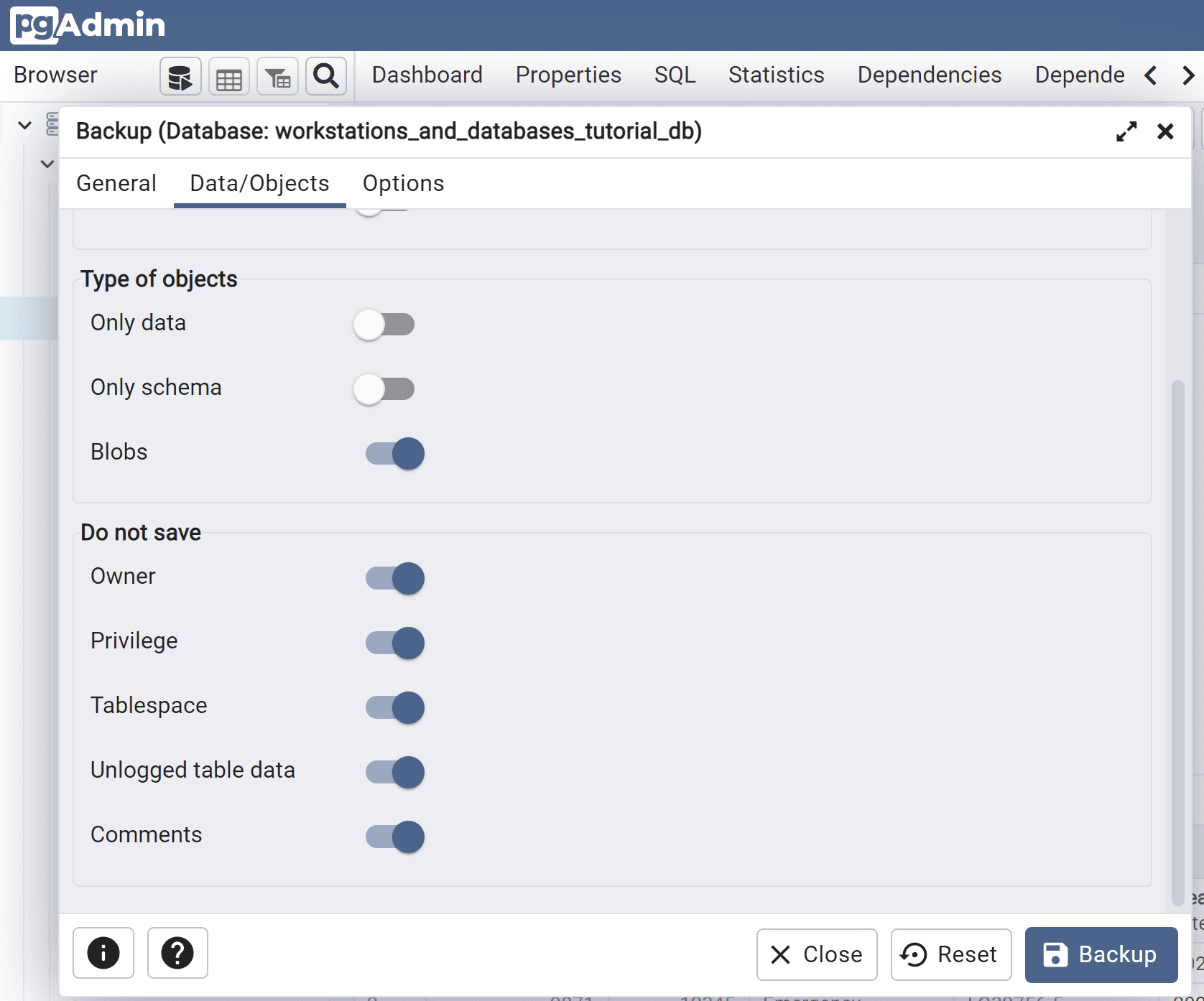This screenshot has height=1001, width=1204.
Task: Click the info icon button in dialog footer
Action: (x=103, y=953)
